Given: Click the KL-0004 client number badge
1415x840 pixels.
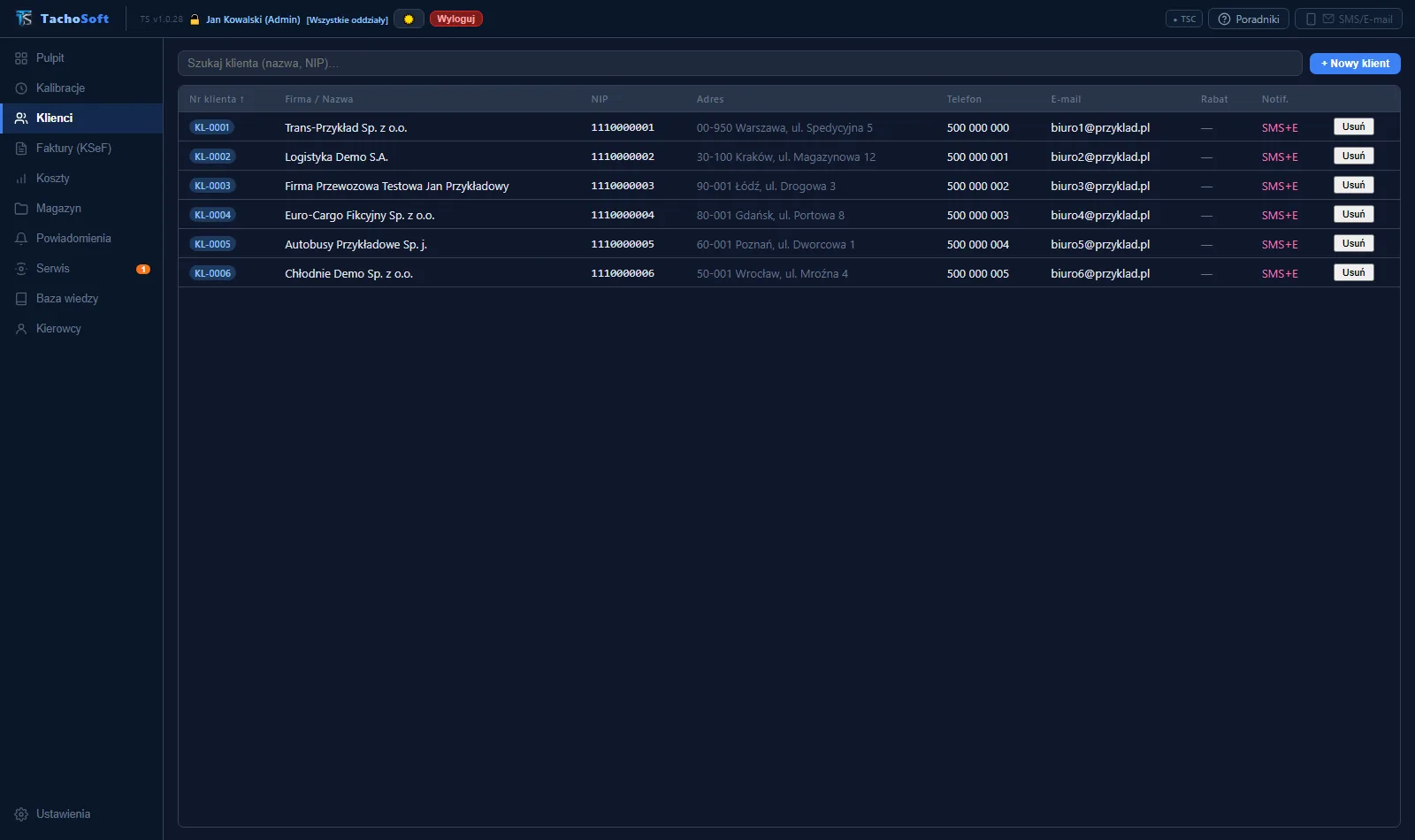Looking at the screenshot, I should pyautogui.click(x=212, y=215).
